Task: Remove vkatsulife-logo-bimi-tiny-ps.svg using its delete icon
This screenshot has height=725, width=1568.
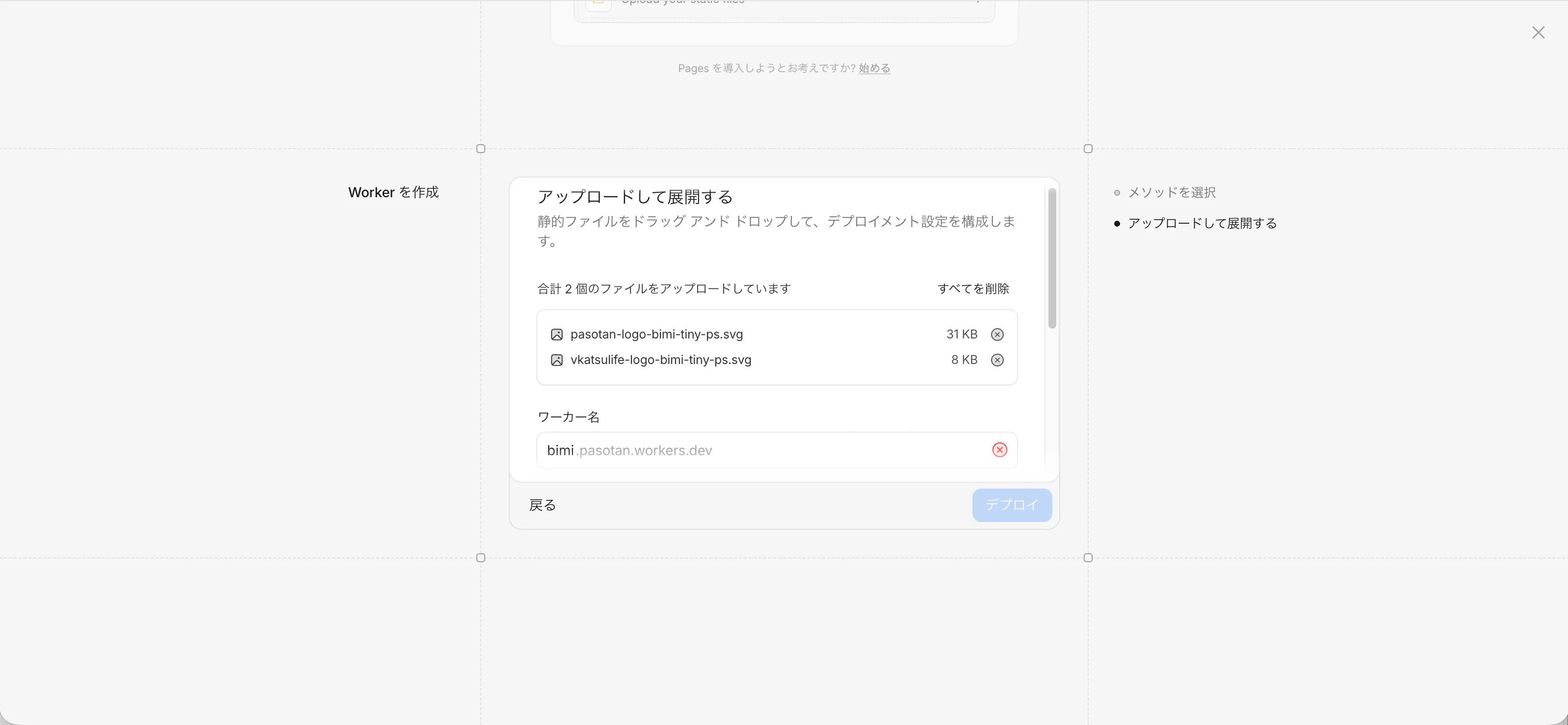Action: click(x=996, y=360)
